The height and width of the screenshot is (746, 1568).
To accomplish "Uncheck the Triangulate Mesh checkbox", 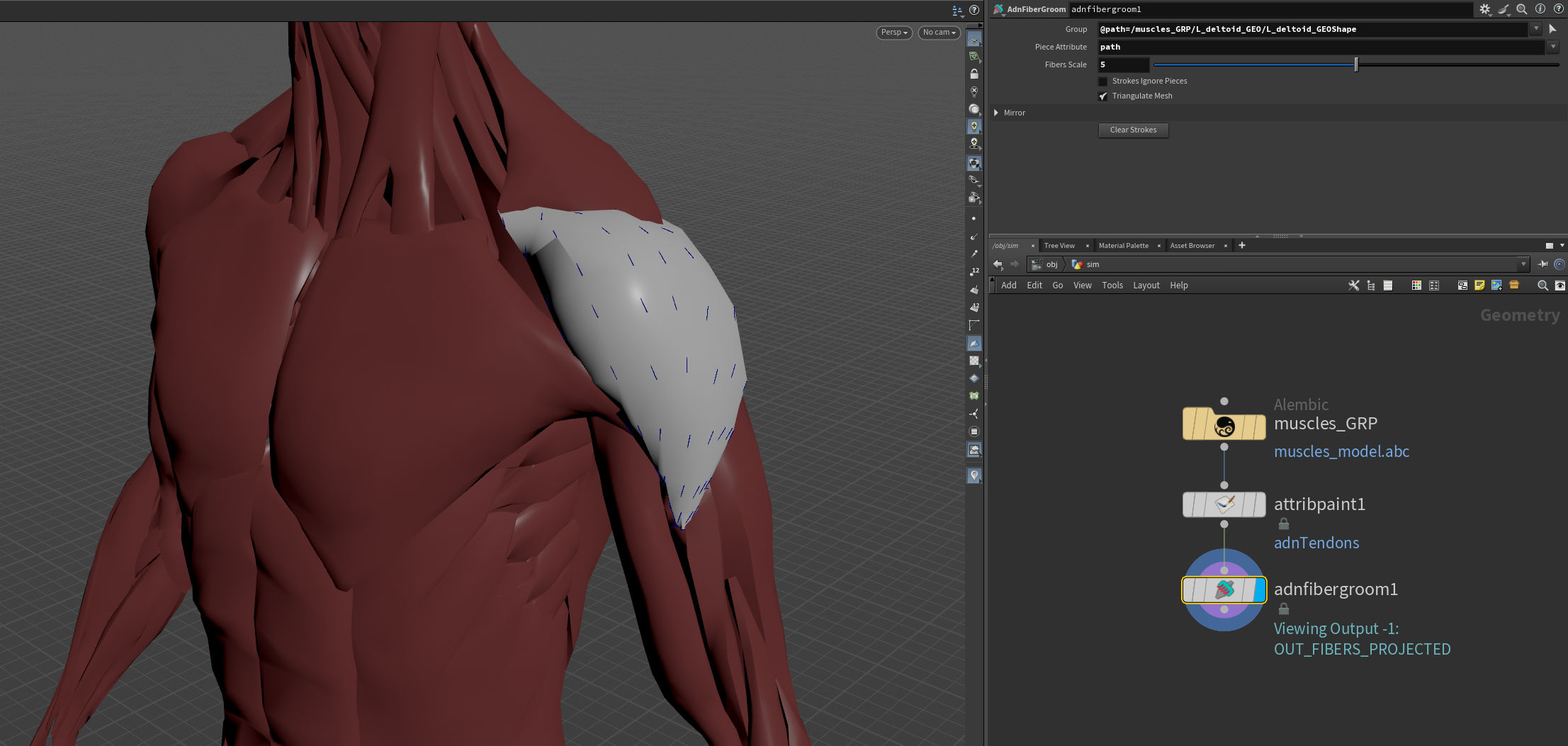I will pyautogui.click(x=1102, y=96).
